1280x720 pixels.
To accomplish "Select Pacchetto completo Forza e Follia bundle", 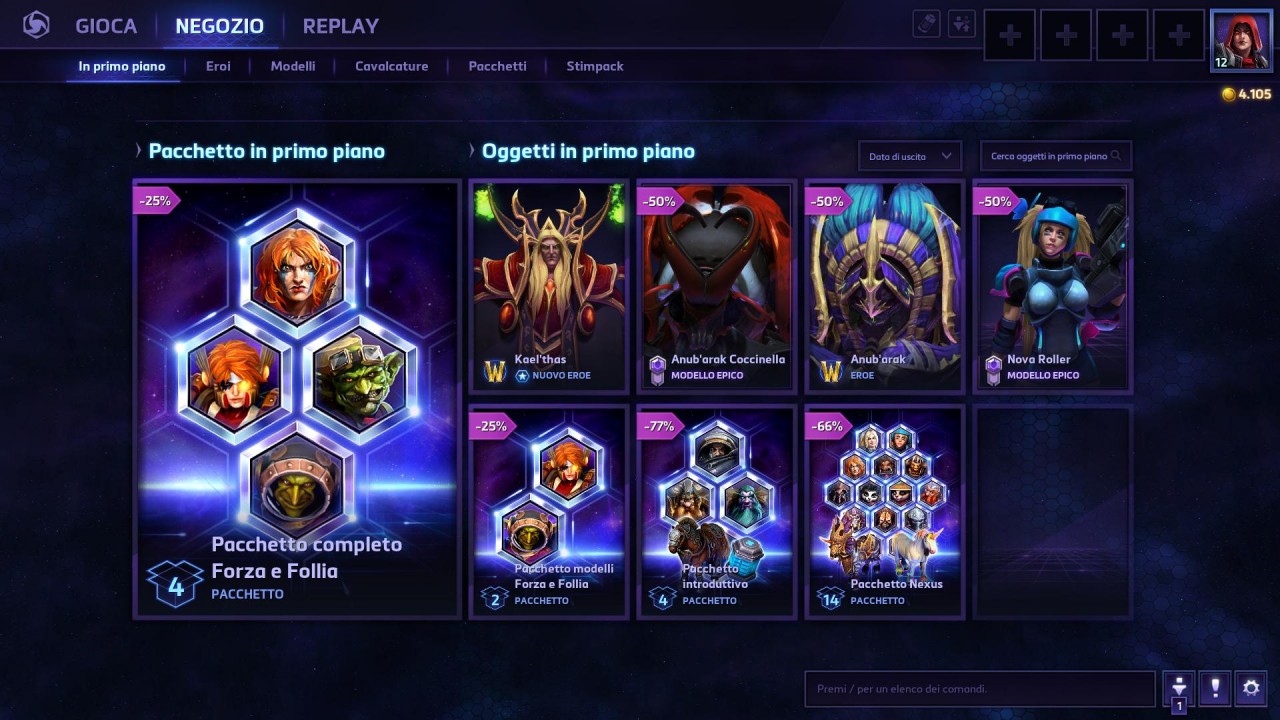I will pyautogui.click(x=297, y=399).
